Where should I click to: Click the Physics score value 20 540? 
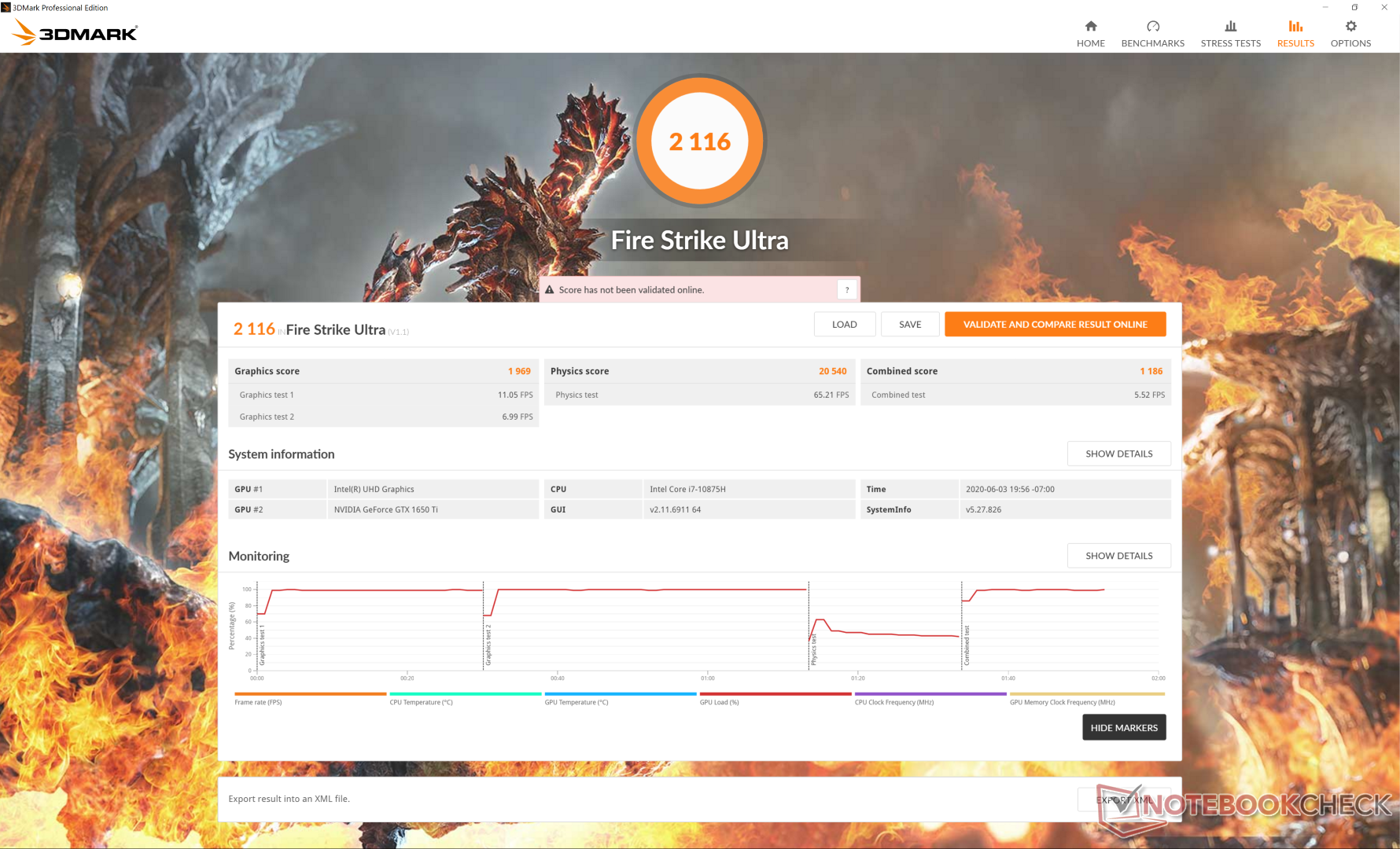[832, 371]
